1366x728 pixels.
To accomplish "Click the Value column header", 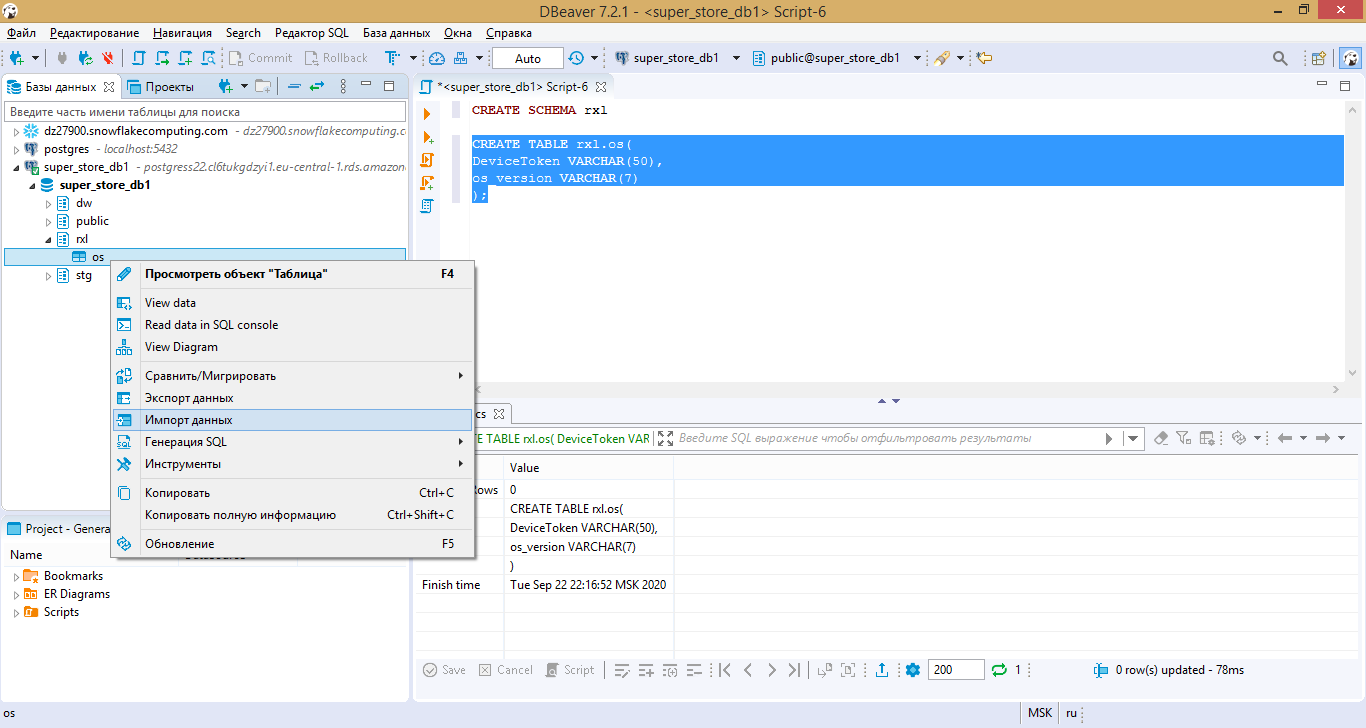I will click(589, 468).
